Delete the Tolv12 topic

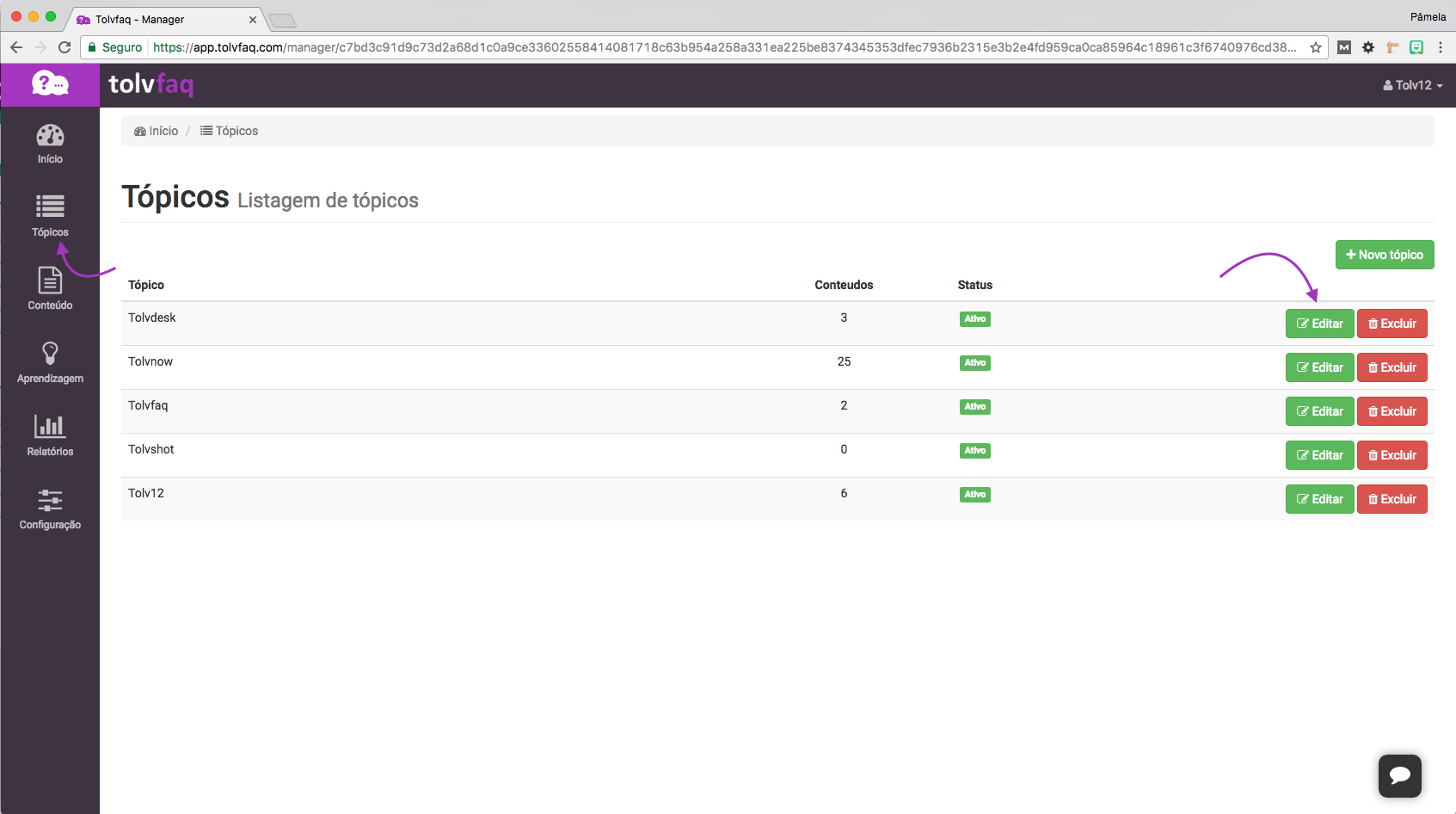[x=1392, y=499]
